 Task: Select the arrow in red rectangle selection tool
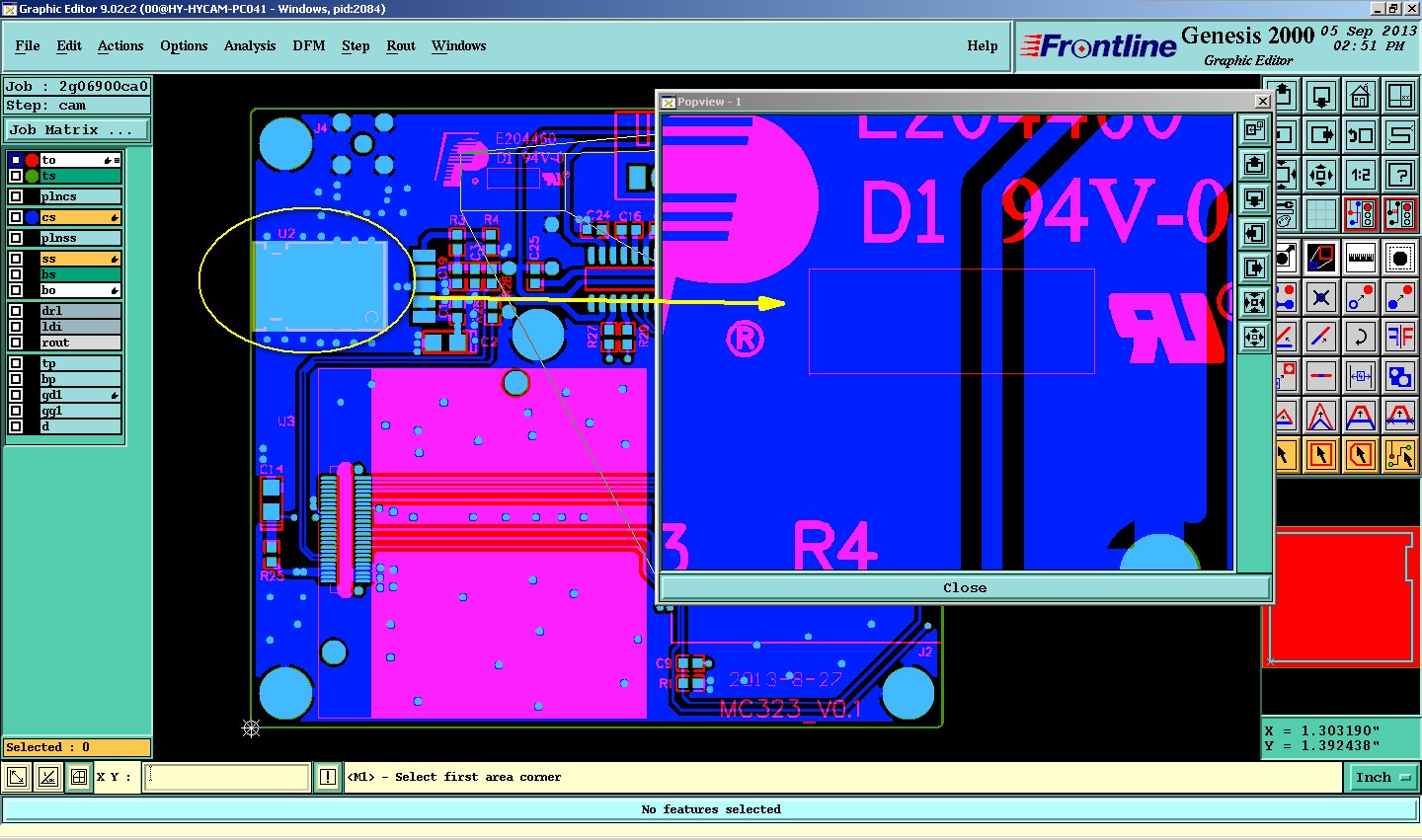(1321, 455)
